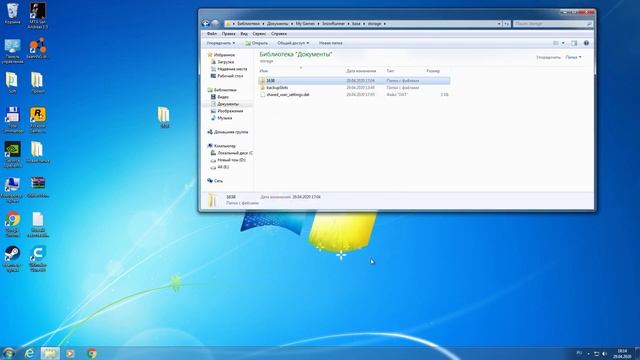Open the Google Chrome desktop shortcut
Image resolution: width=640 pixels, height=360 pixels.
click(12, 224)
